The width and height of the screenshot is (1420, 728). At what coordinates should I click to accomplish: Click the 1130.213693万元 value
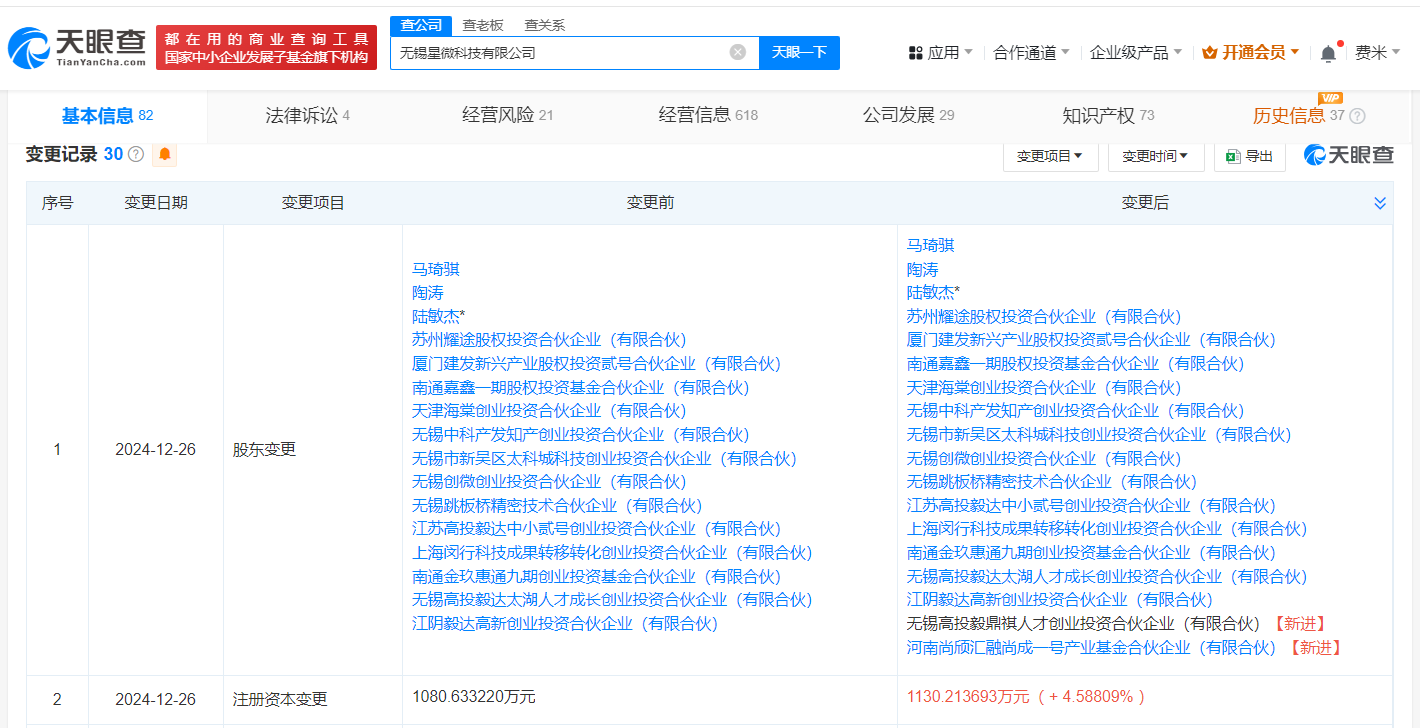point(968,696)
